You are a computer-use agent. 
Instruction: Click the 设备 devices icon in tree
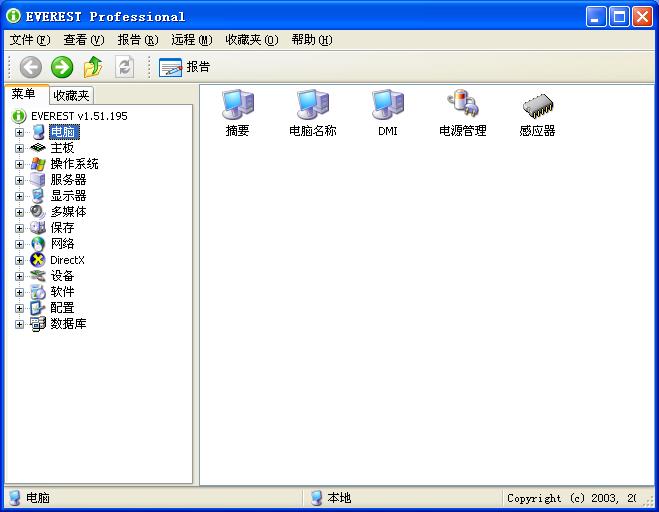coord(38,276)
